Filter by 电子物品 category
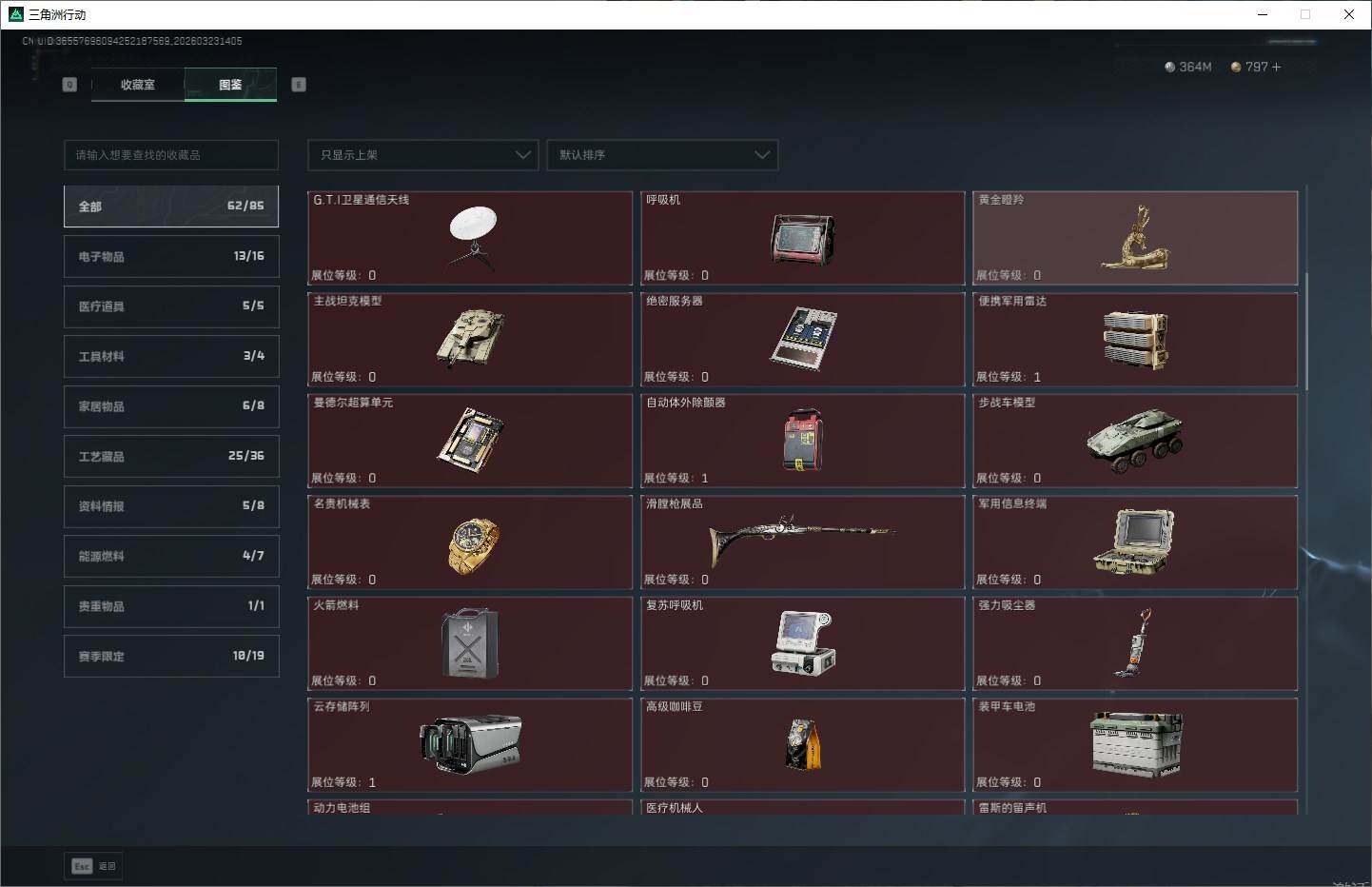This screenshot has width=1372, height=887. [x=171, y=256]
